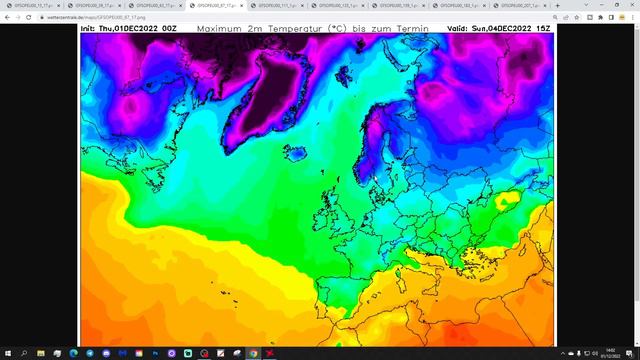This screenshot has width=640, height=360.
Task: Open Windows taskbar search
Action: pyautogui.click(x=24, y=353)
